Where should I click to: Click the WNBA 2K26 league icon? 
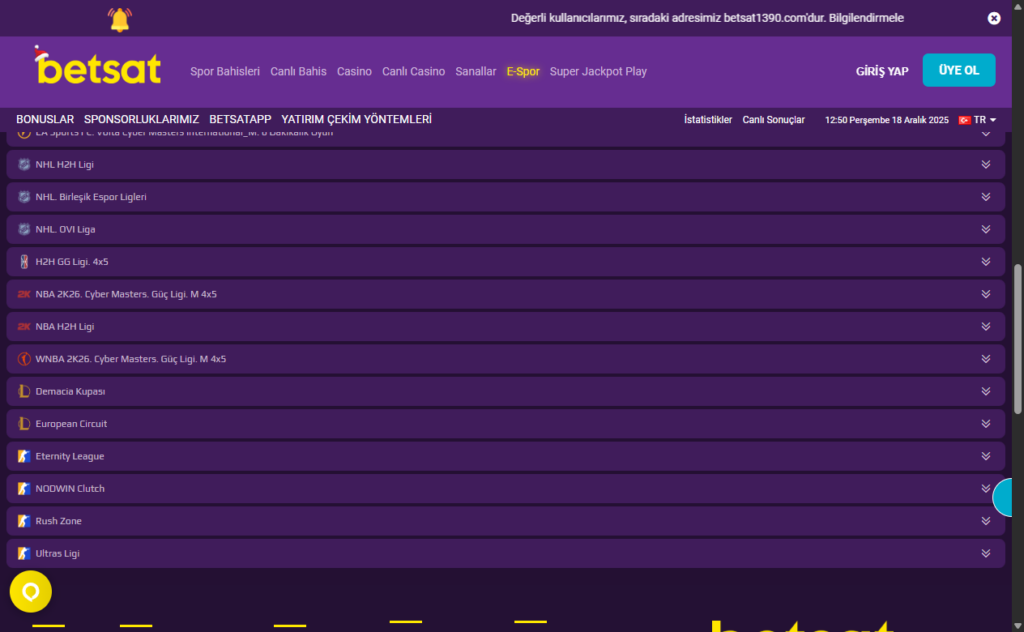(24, 359)
